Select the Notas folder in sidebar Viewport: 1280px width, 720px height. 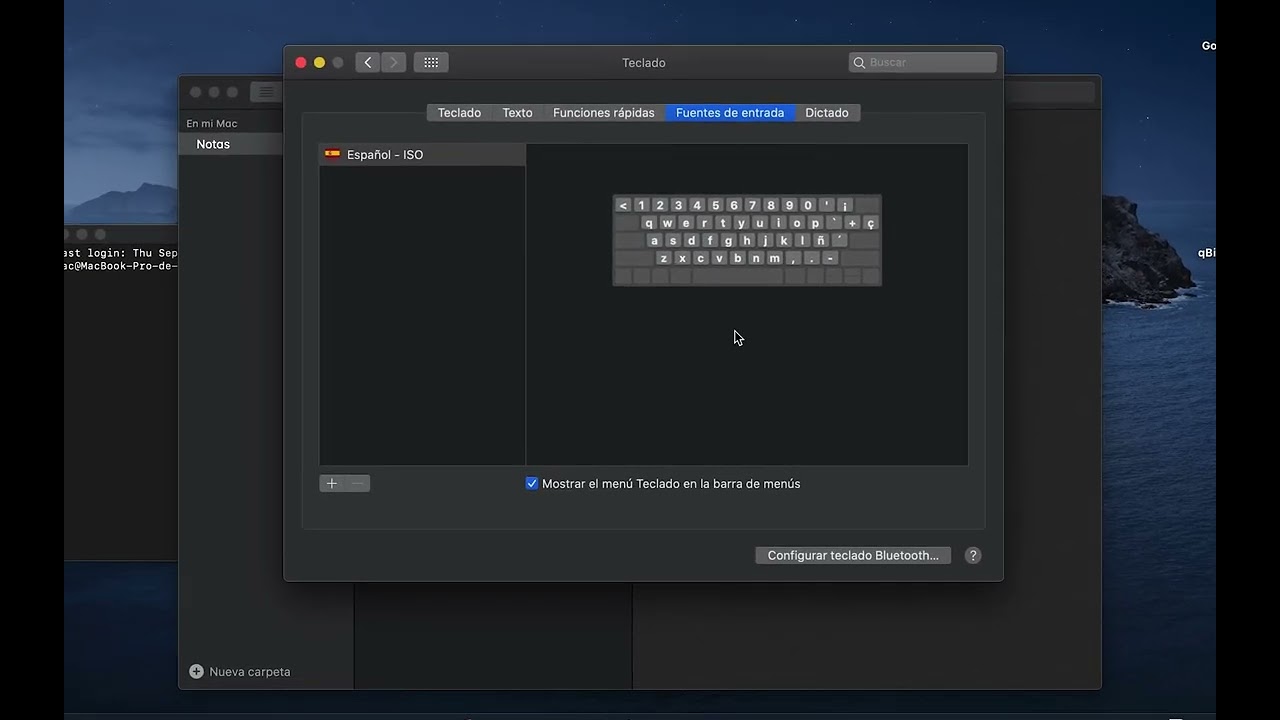pos(213,145)
